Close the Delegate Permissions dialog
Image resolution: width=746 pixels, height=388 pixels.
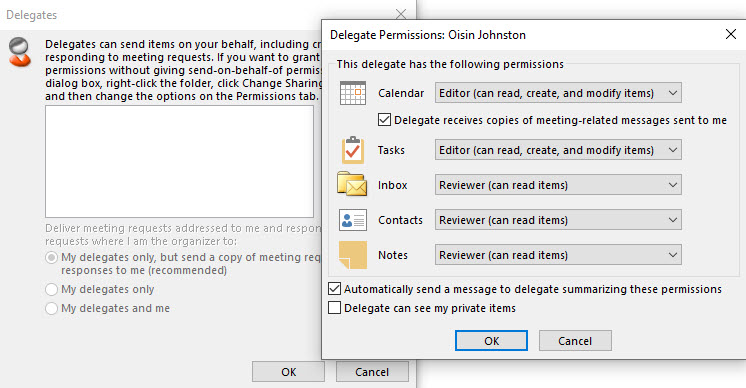coord(731,34)
